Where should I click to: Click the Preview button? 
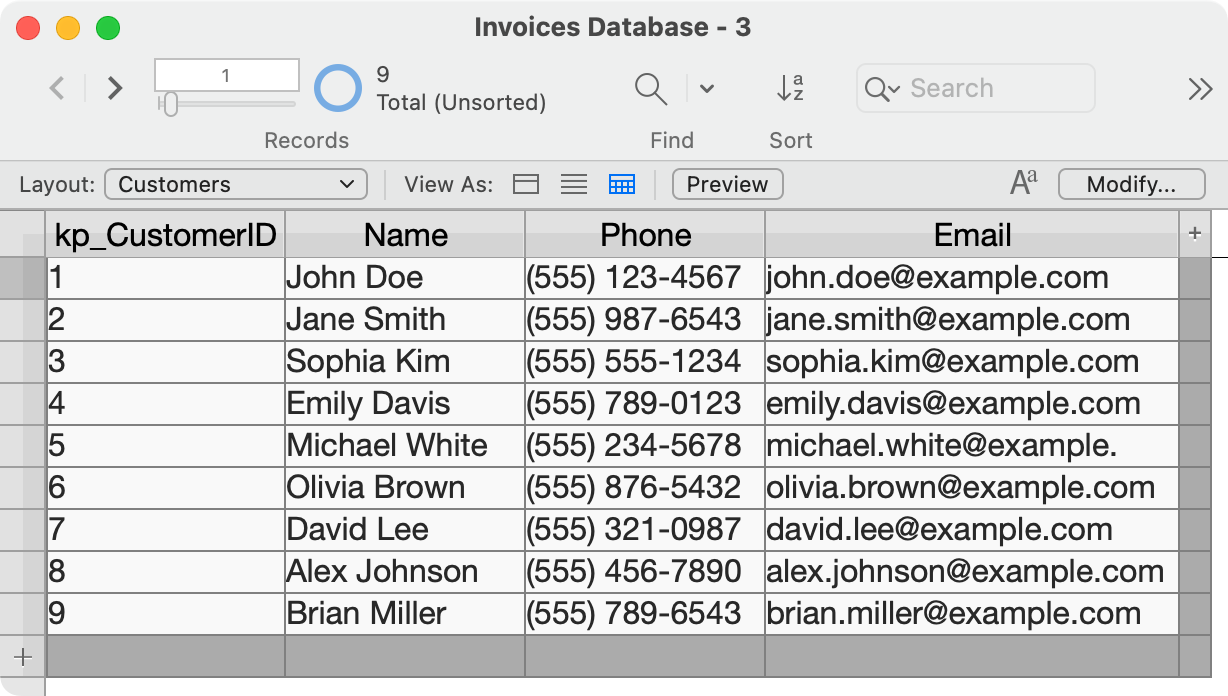point(727,184)
